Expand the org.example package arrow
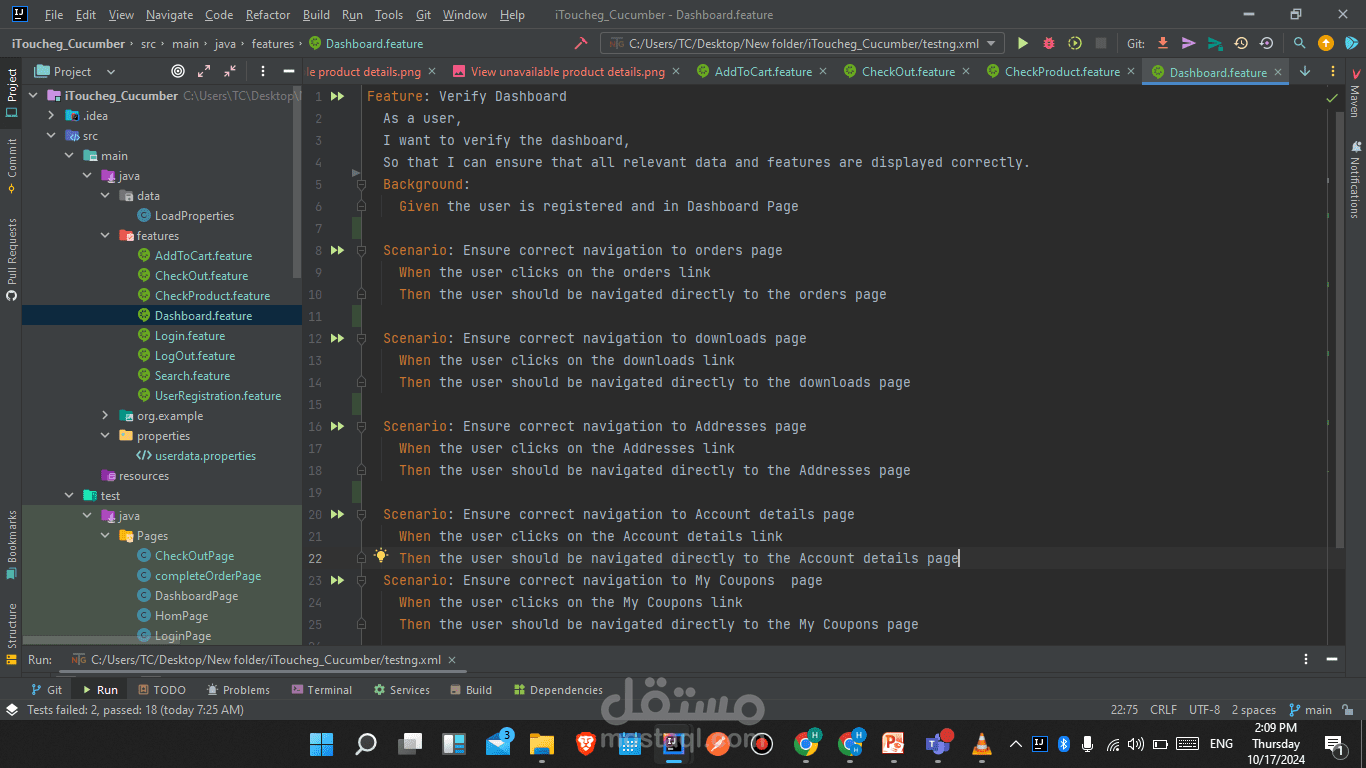1366x768 pixels. coord(105,416)
